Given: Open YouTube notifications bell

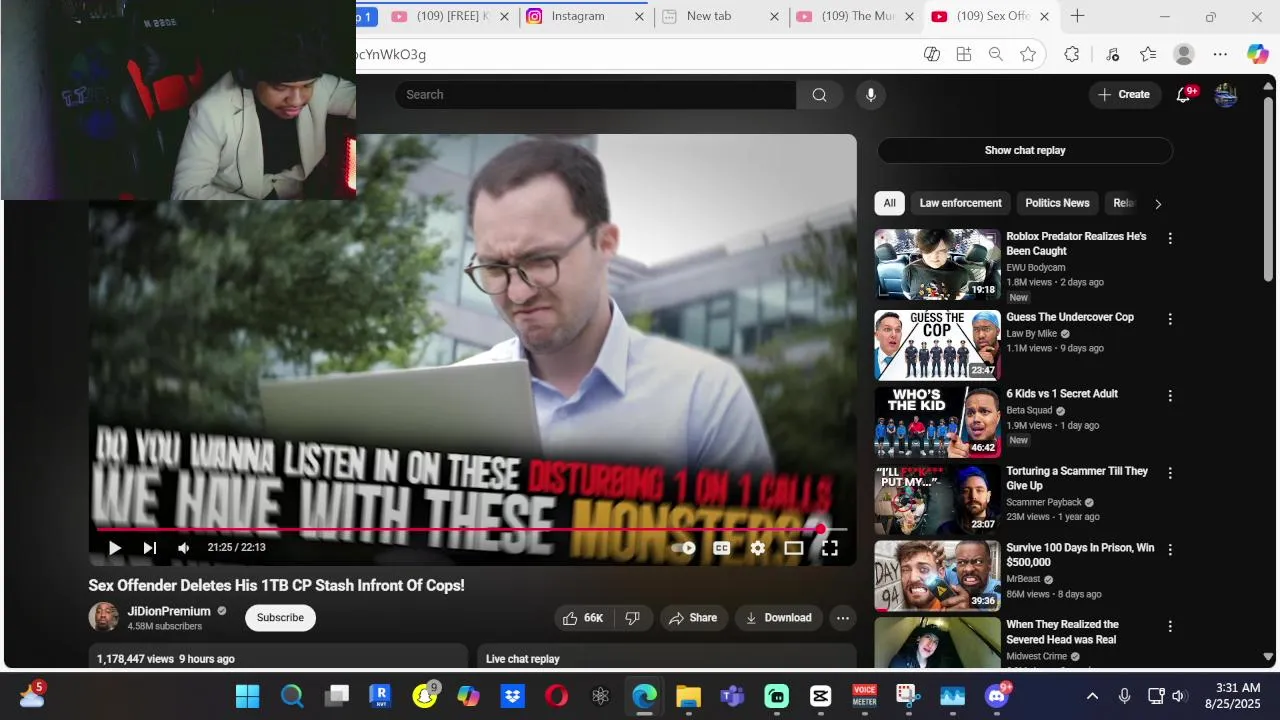Looking at the screenshot, I should click(x=1185, y=94).
